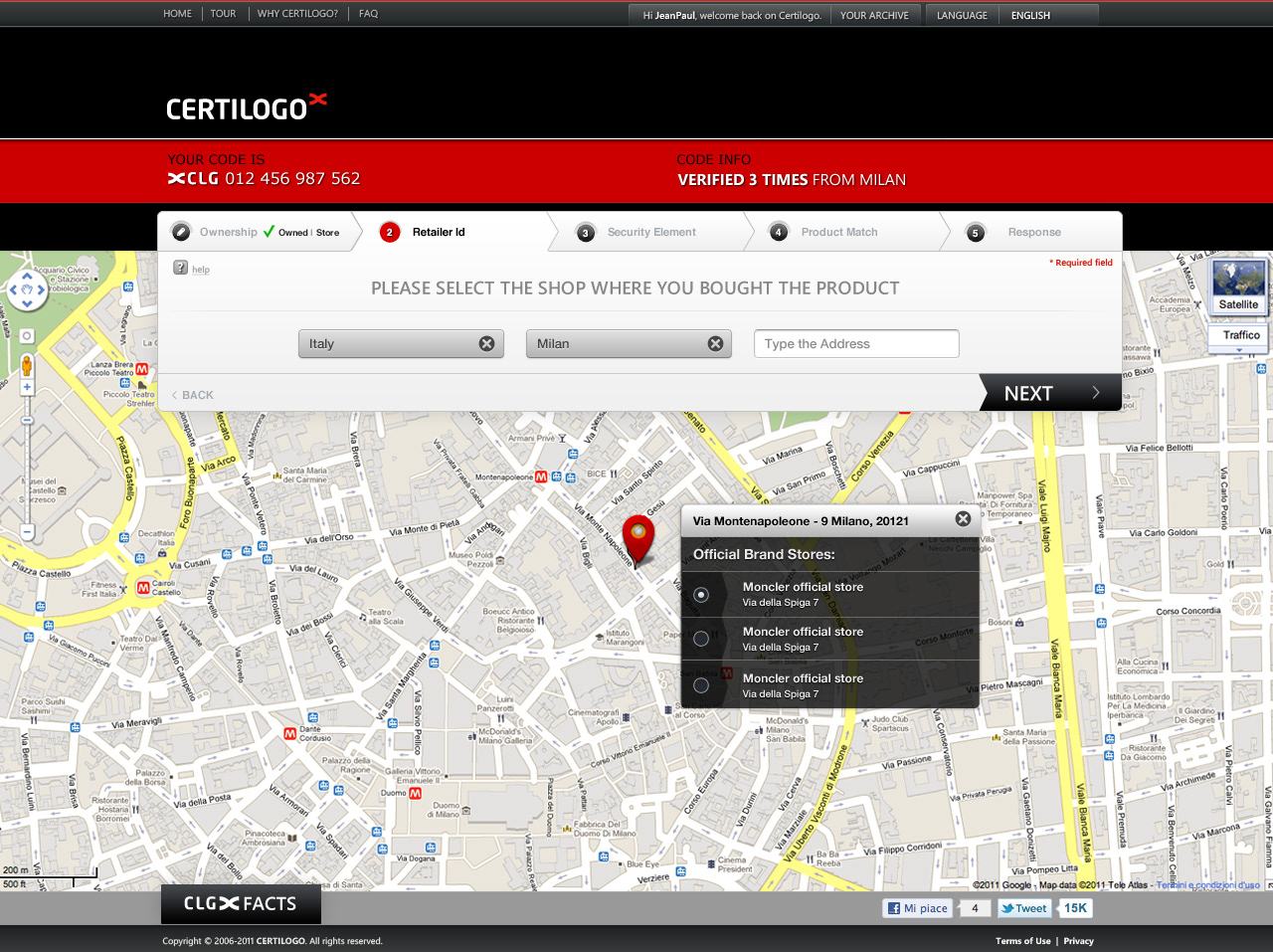The image size is (1273, 952).
Task: Click Via Montenapoleone - 9 Milano address title
Action: (801, 520)
